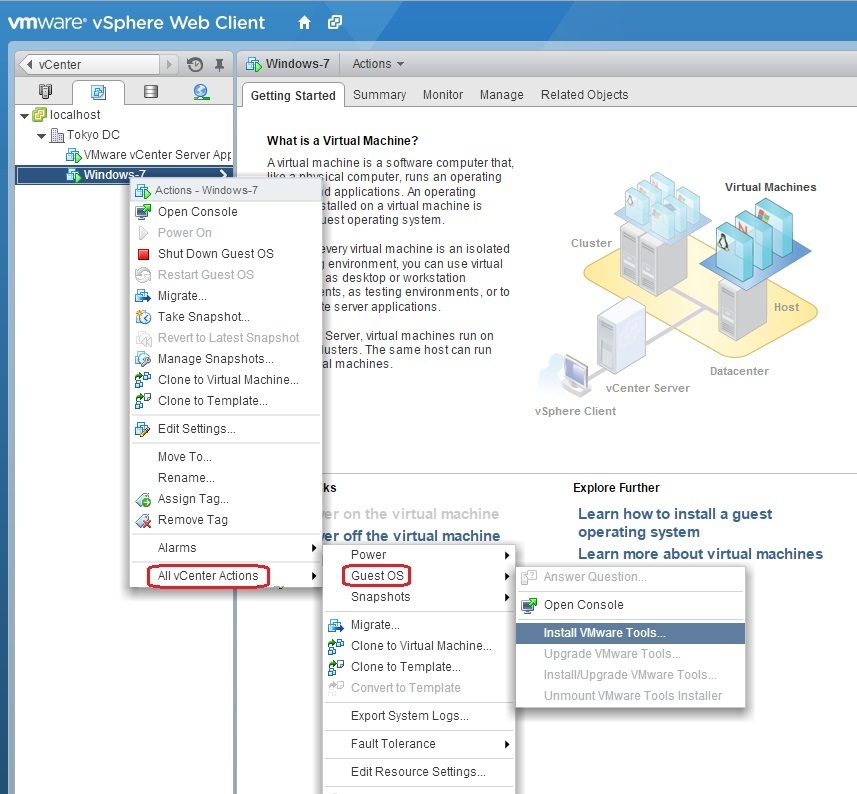Go back using vCenter navigator arrow
This screenshot has width=857, height=794.
click(30, 64)
